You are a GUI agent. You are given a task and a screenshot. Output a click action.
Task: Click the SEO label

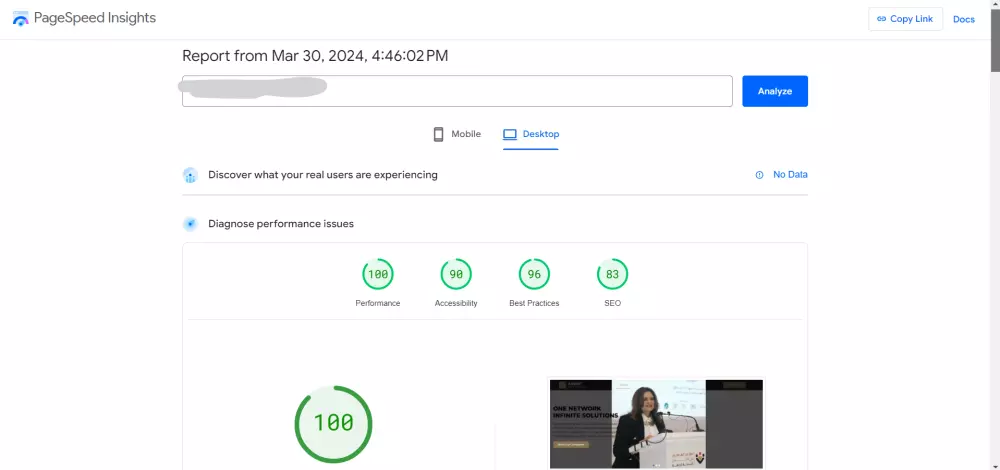pyautogui.click(x=612, y=304)
